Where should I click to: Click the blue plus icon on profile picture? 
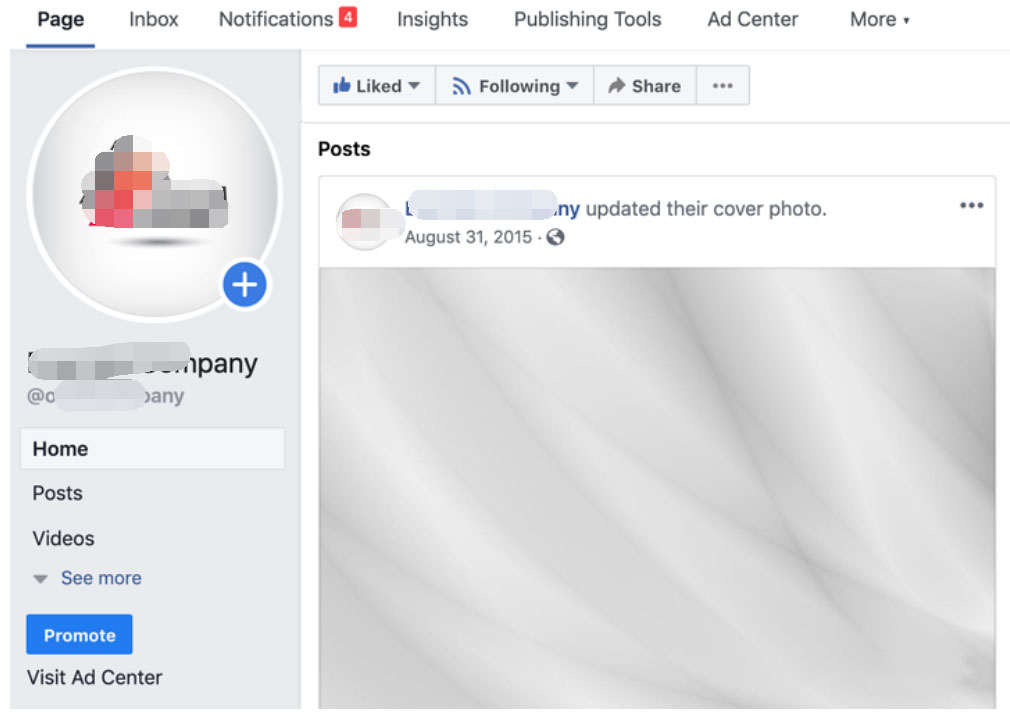point(244,285)
